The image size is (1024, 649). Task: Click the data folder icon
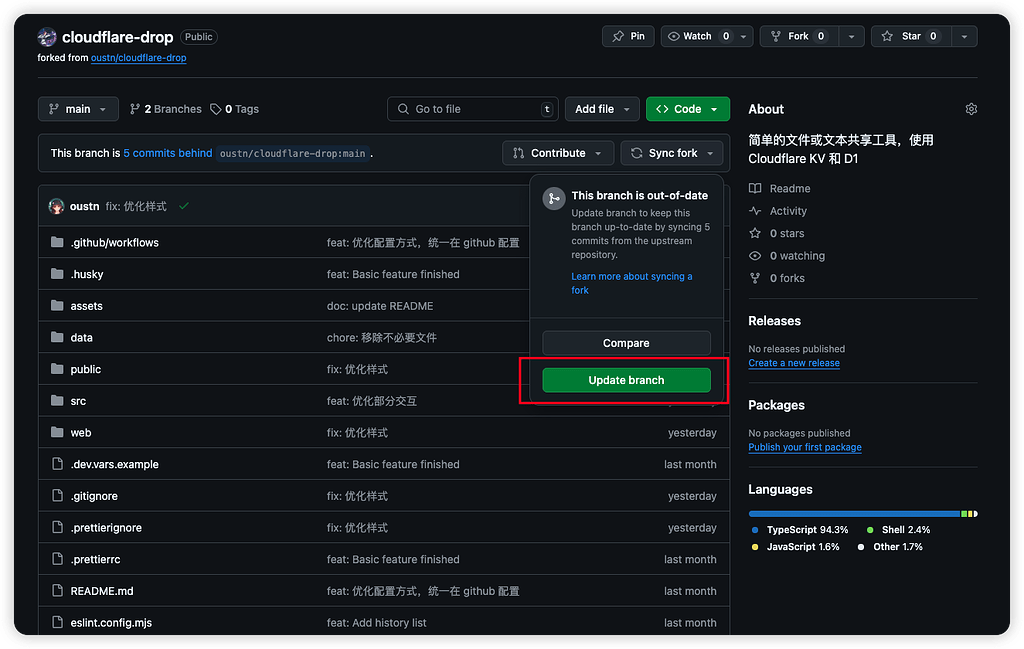pyautogui.click(x=57, y=338)
